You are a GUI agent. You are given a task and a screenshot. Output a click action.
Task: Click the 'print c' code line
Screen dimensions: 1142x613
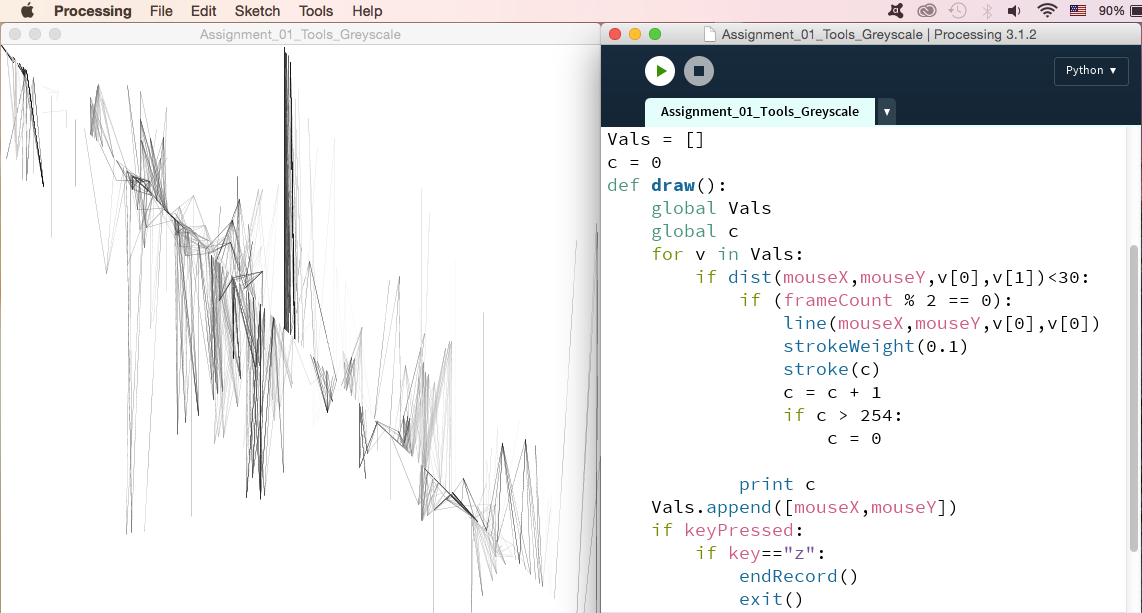click(x=777, y=484)
